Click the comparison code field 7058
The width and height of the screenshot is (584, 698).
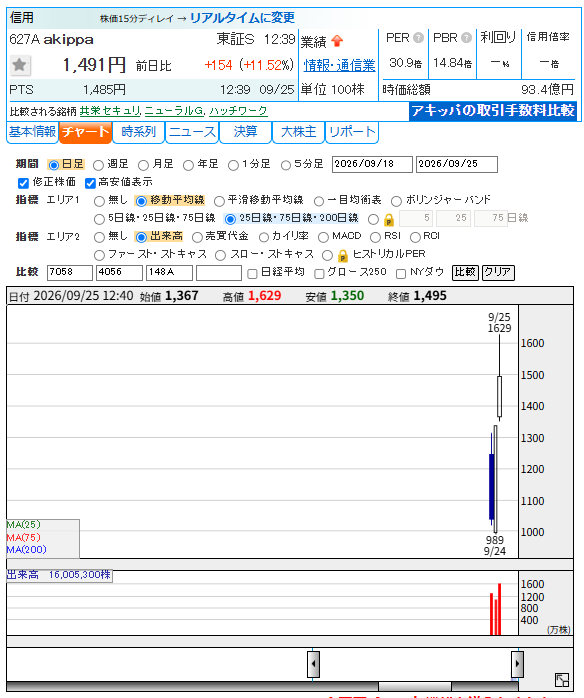click(x=70, y=272)
